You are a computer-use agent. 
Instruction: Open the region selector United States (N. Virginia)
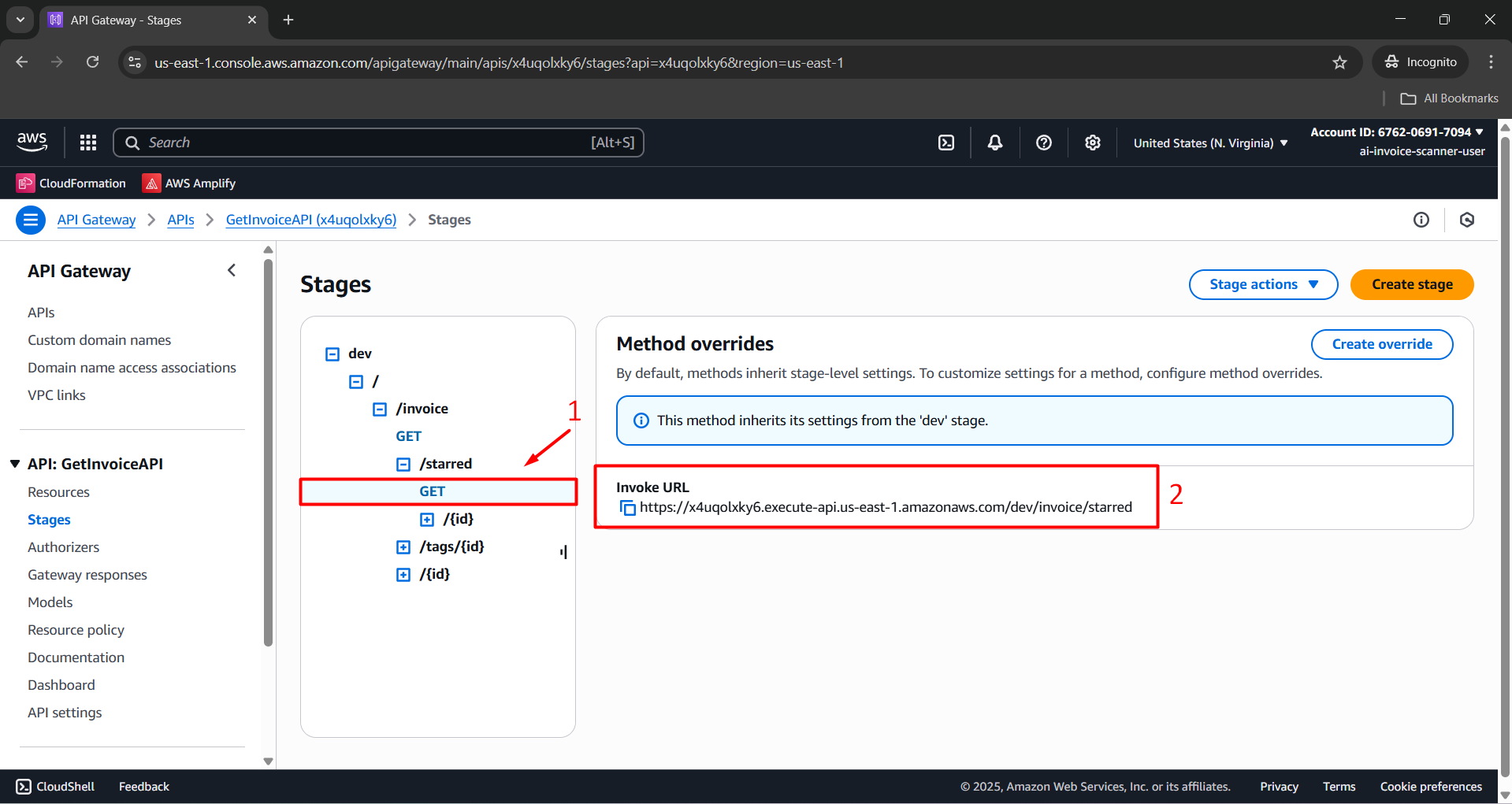coord(1210,143)
